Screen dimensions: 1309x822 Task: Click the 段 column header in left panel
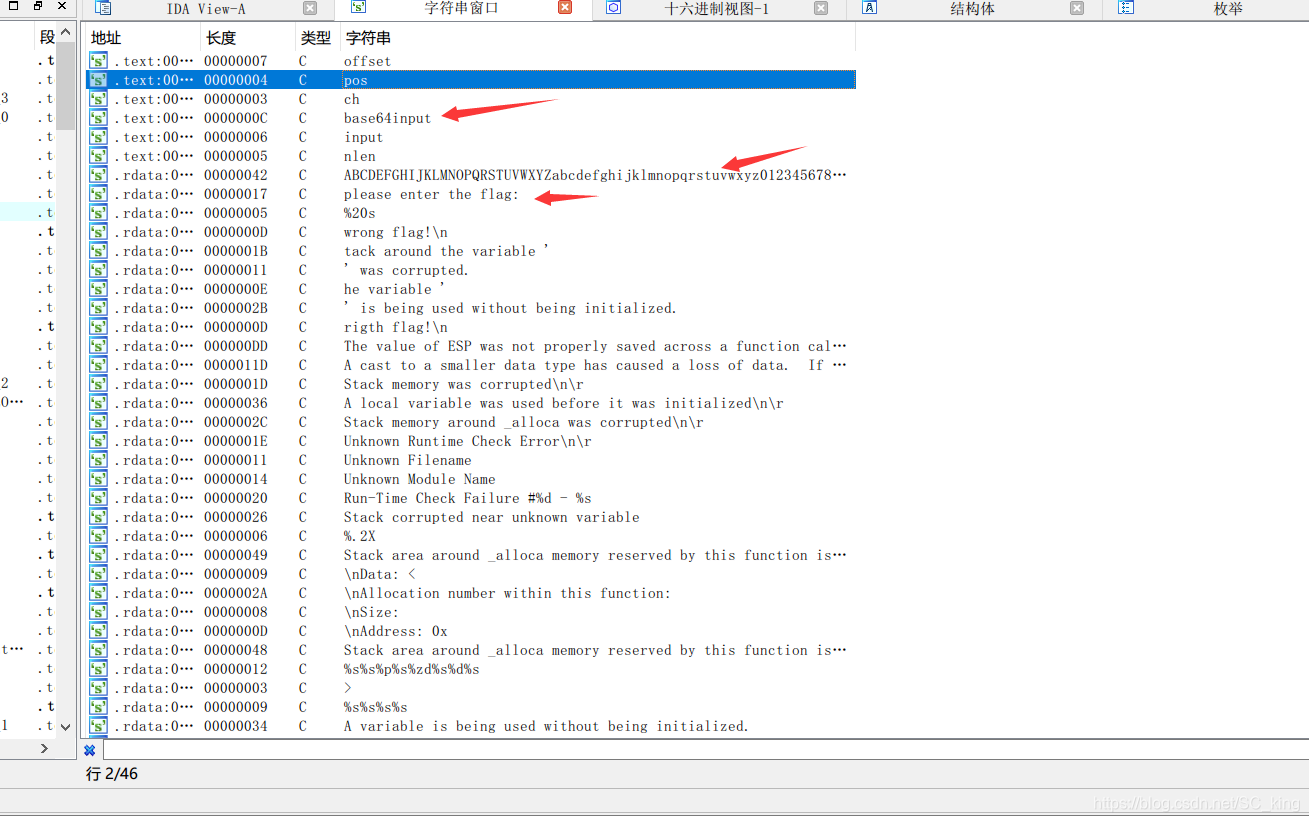pos(47,38)
